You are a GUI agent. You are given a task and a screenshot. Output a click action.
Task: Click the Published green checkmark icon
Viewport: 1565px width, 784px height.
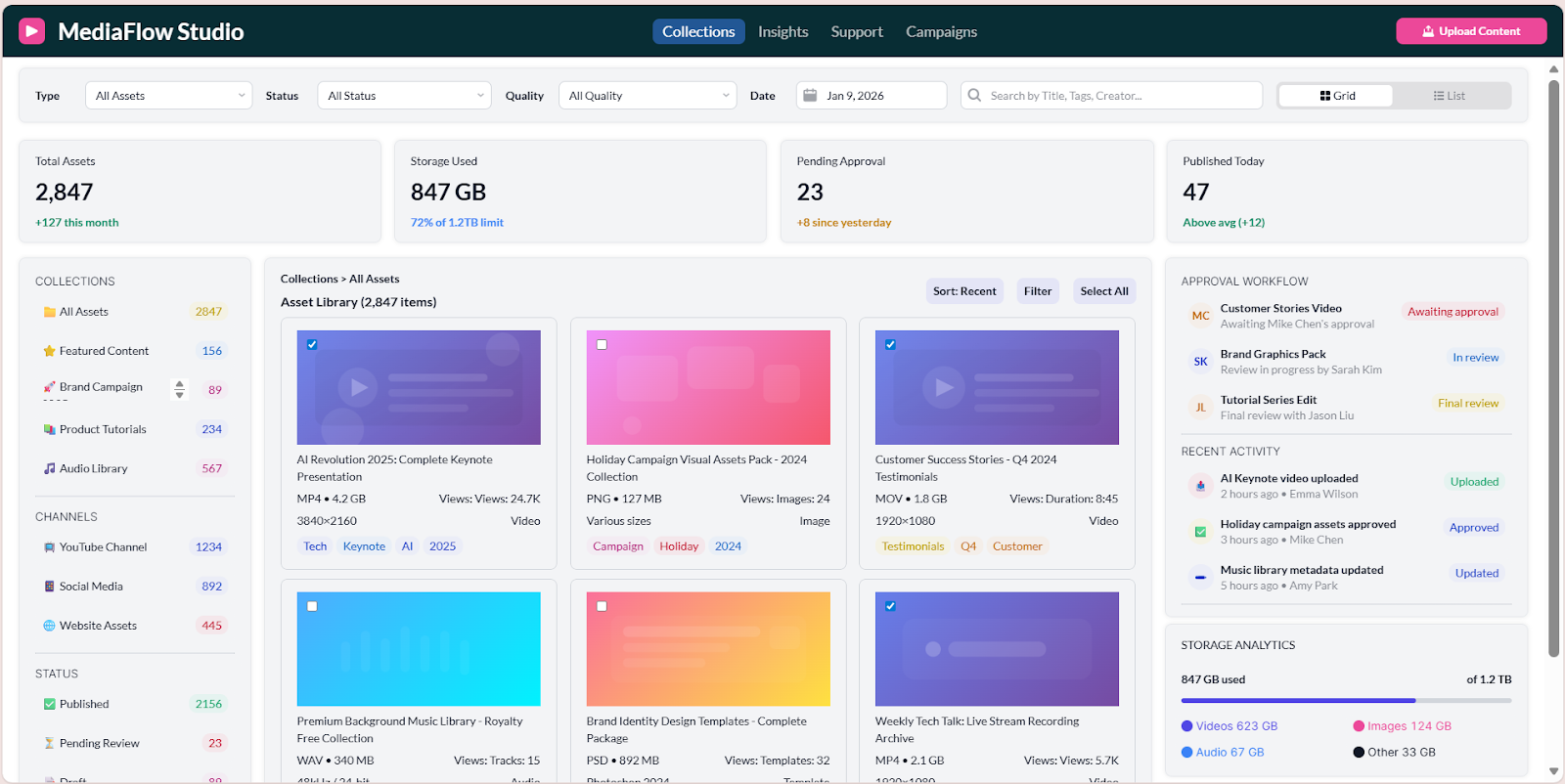point(49,704)
